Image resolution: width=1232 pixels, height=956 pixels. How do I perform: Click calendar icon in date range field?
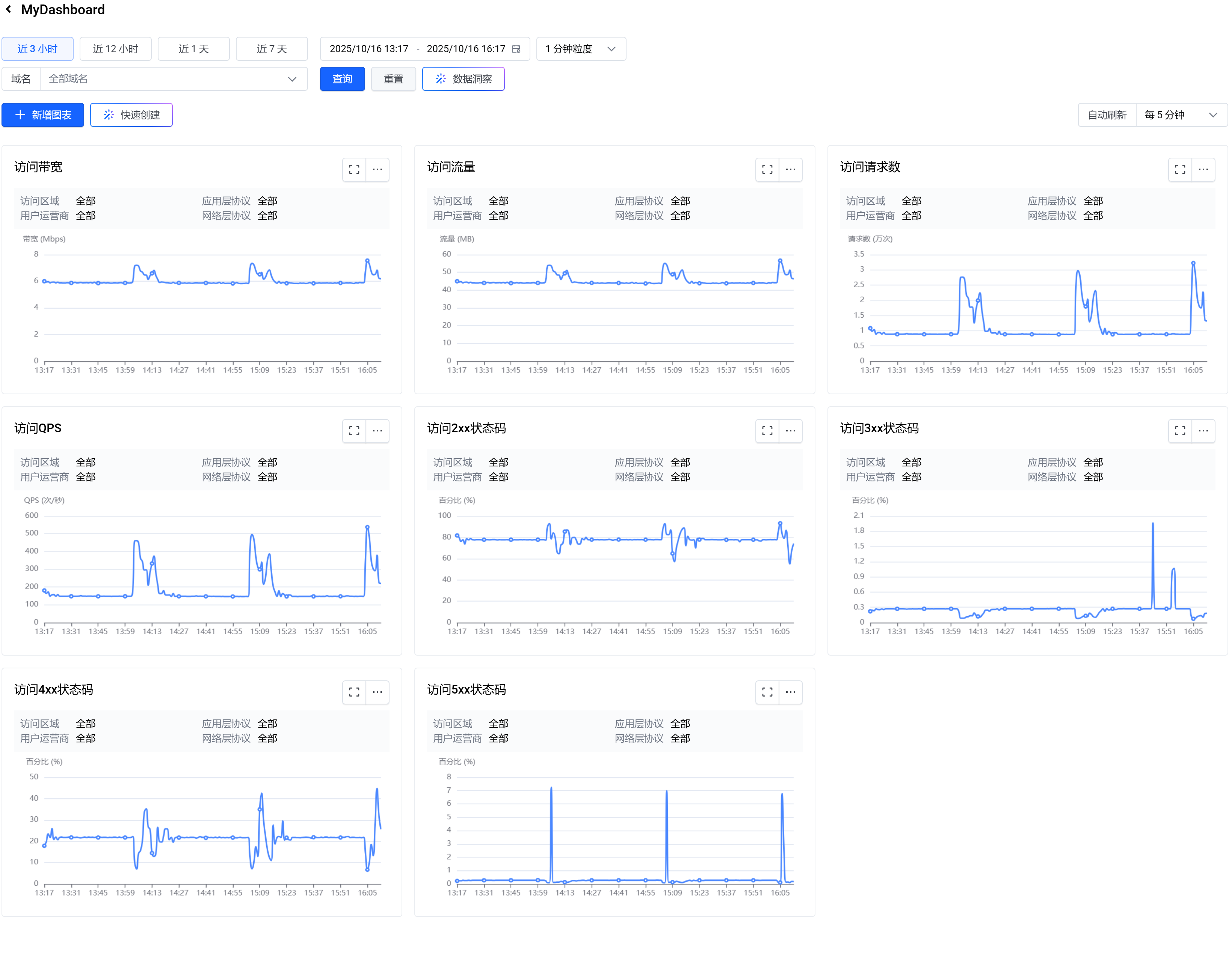pyautogui.click(x=516, y=49)
